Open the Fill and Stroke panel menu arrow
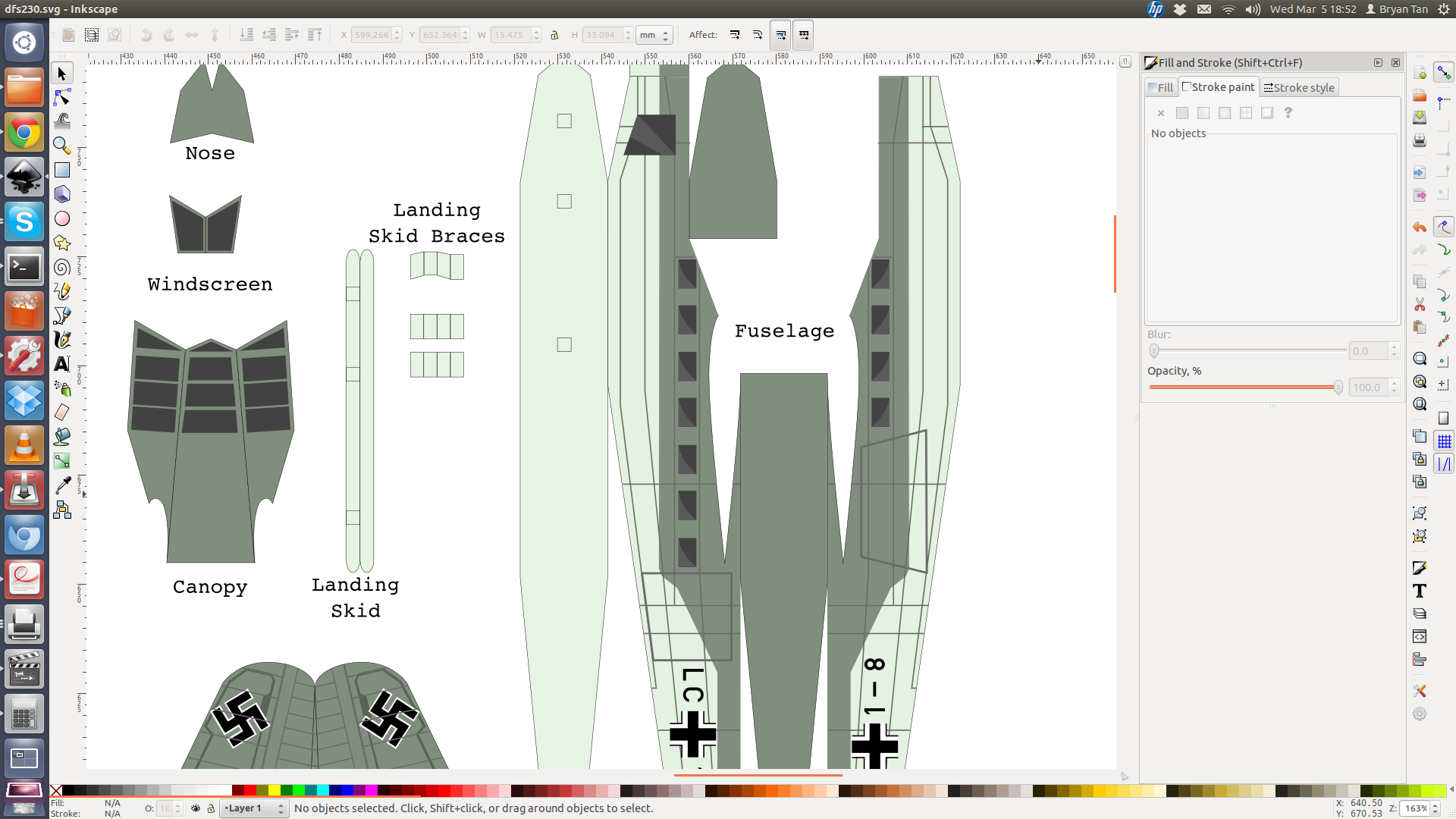 pyautogui.click(x=1378, y=63)
